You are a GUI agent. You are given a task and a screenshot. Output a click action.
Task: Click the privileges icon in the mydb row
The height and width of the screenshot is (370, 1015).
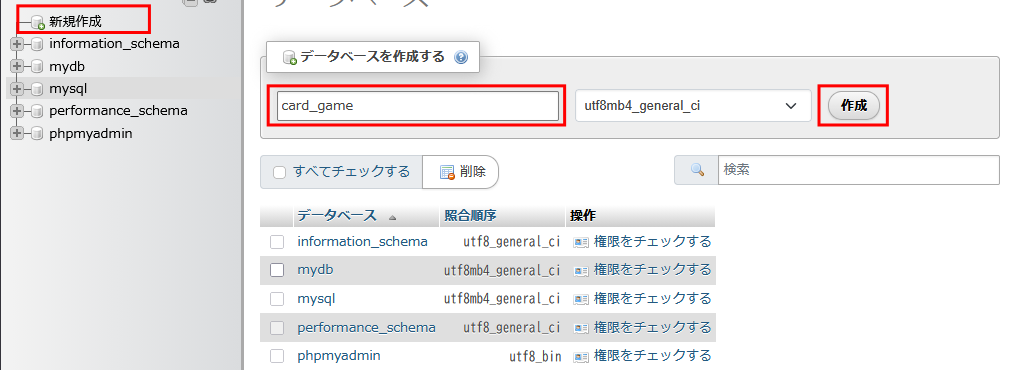point(581,270)
